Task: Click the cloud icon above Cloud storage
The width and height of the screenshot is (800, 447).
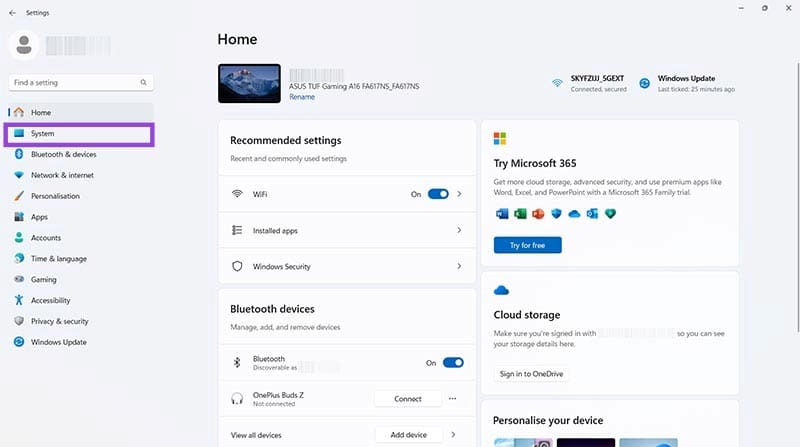Action: click(x=502, y=290)
